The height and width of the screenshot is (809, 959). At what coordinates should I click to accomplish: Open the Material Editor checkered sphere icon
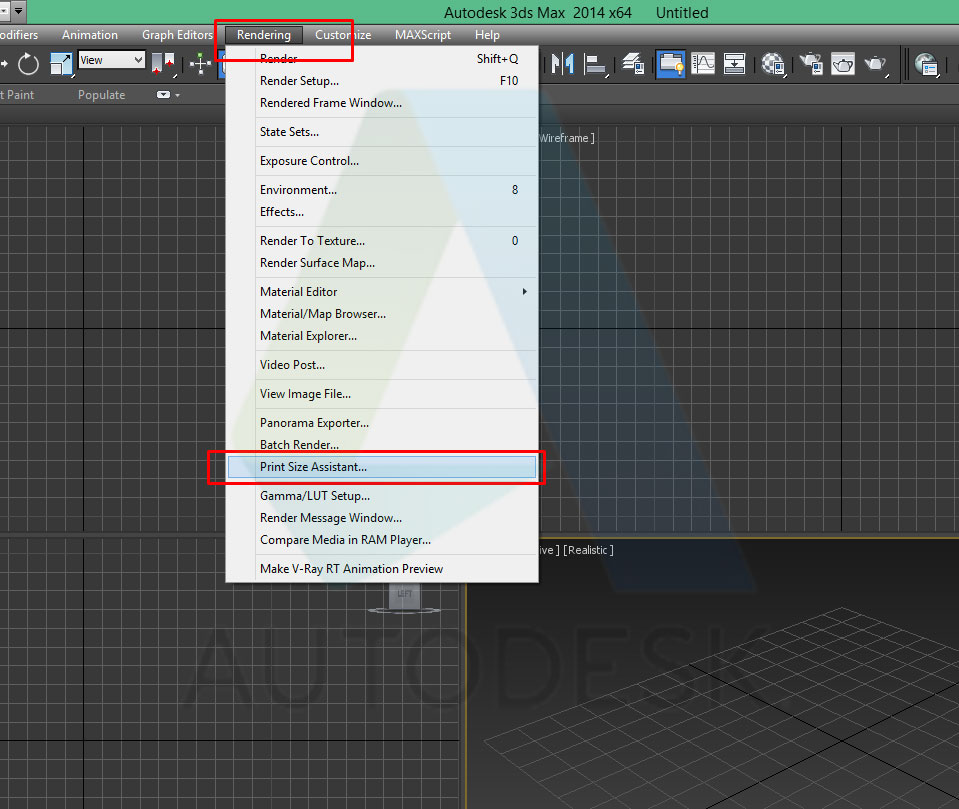pyautogui.click(x=773, y=64)
